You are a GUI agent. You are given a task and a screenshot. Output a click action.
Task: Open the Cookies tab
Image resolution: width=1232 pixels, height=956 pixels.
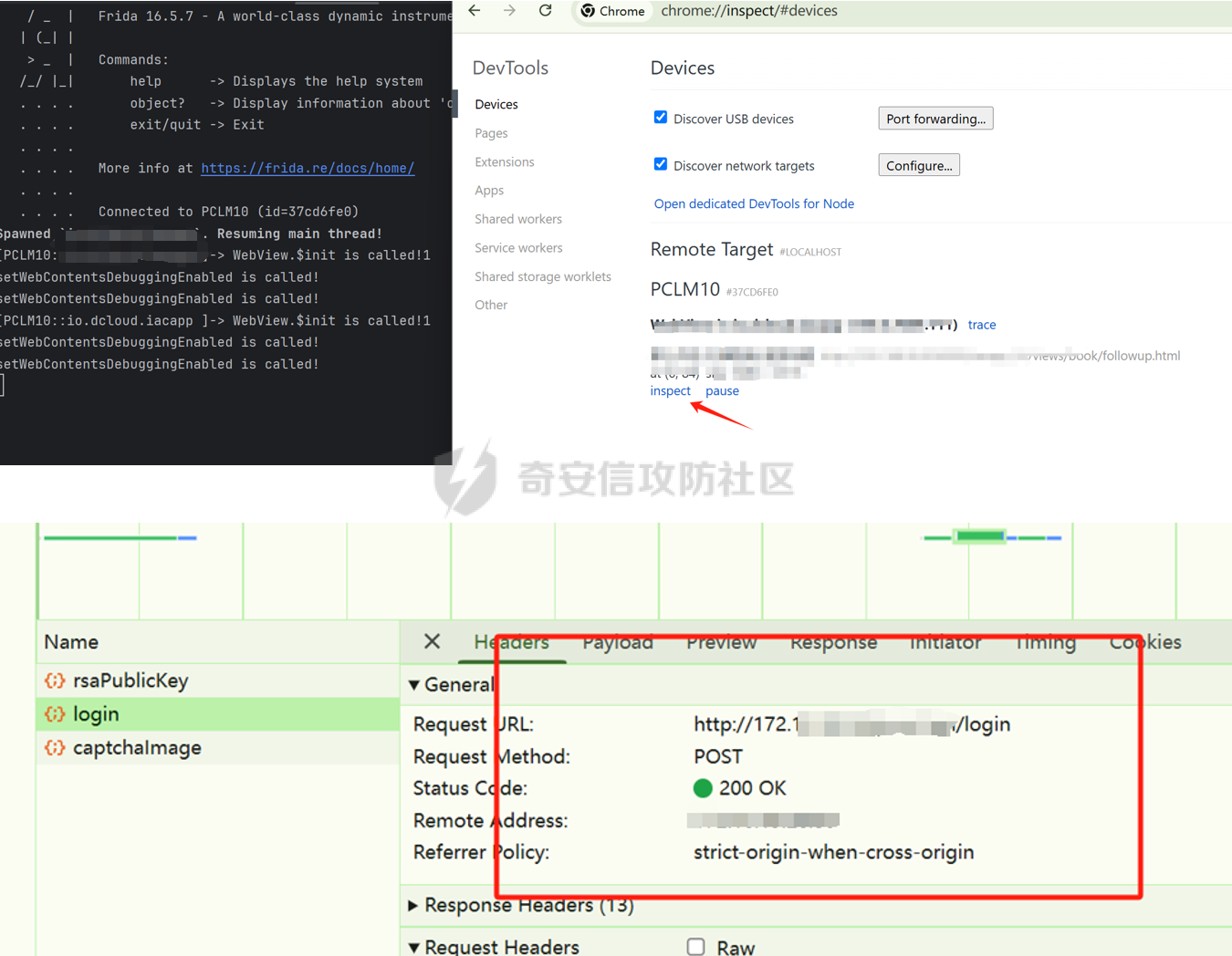pyautogui.click(x=1145, y=642)
